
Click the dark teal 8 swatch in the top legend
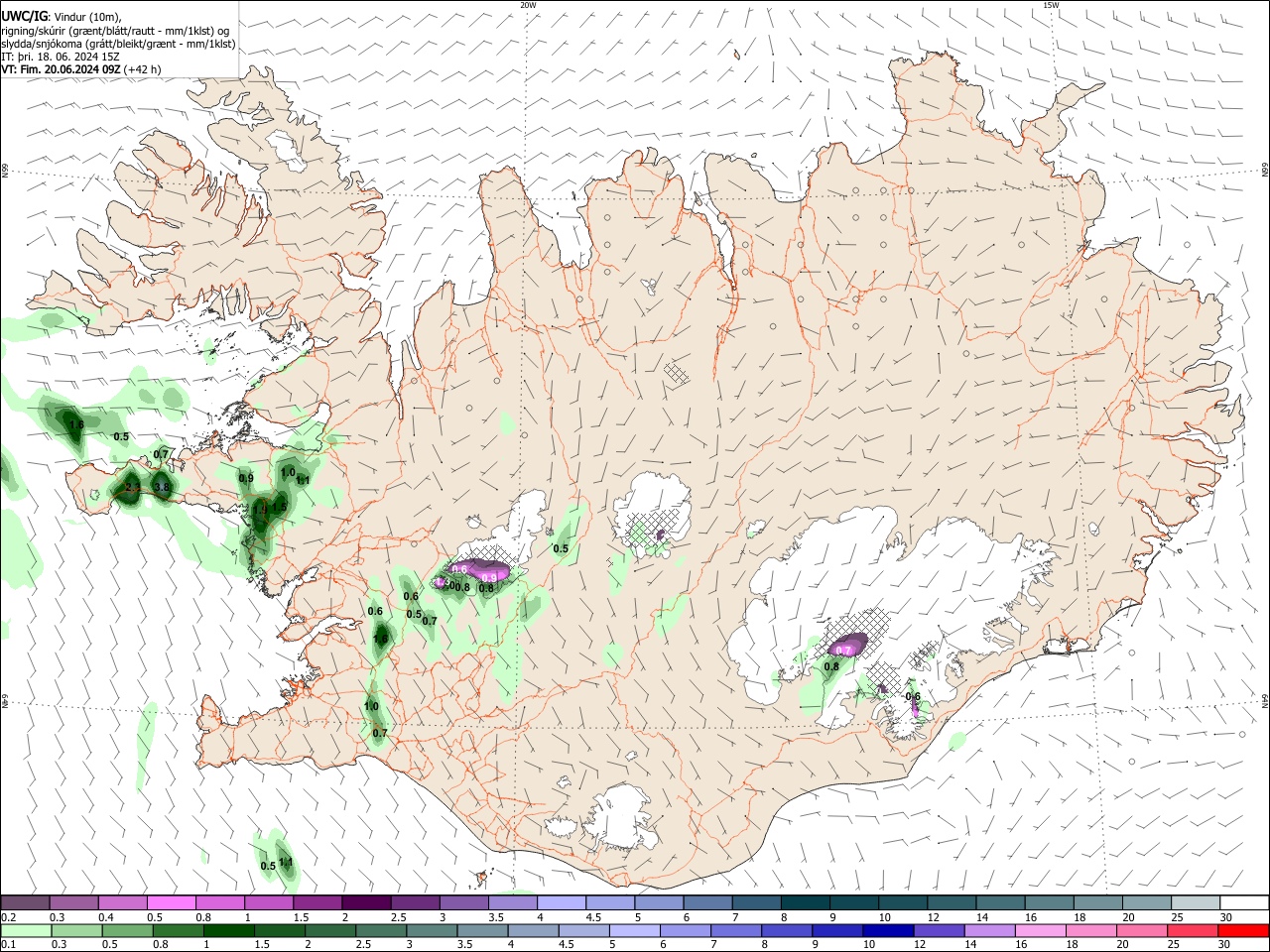pos(806,902)
